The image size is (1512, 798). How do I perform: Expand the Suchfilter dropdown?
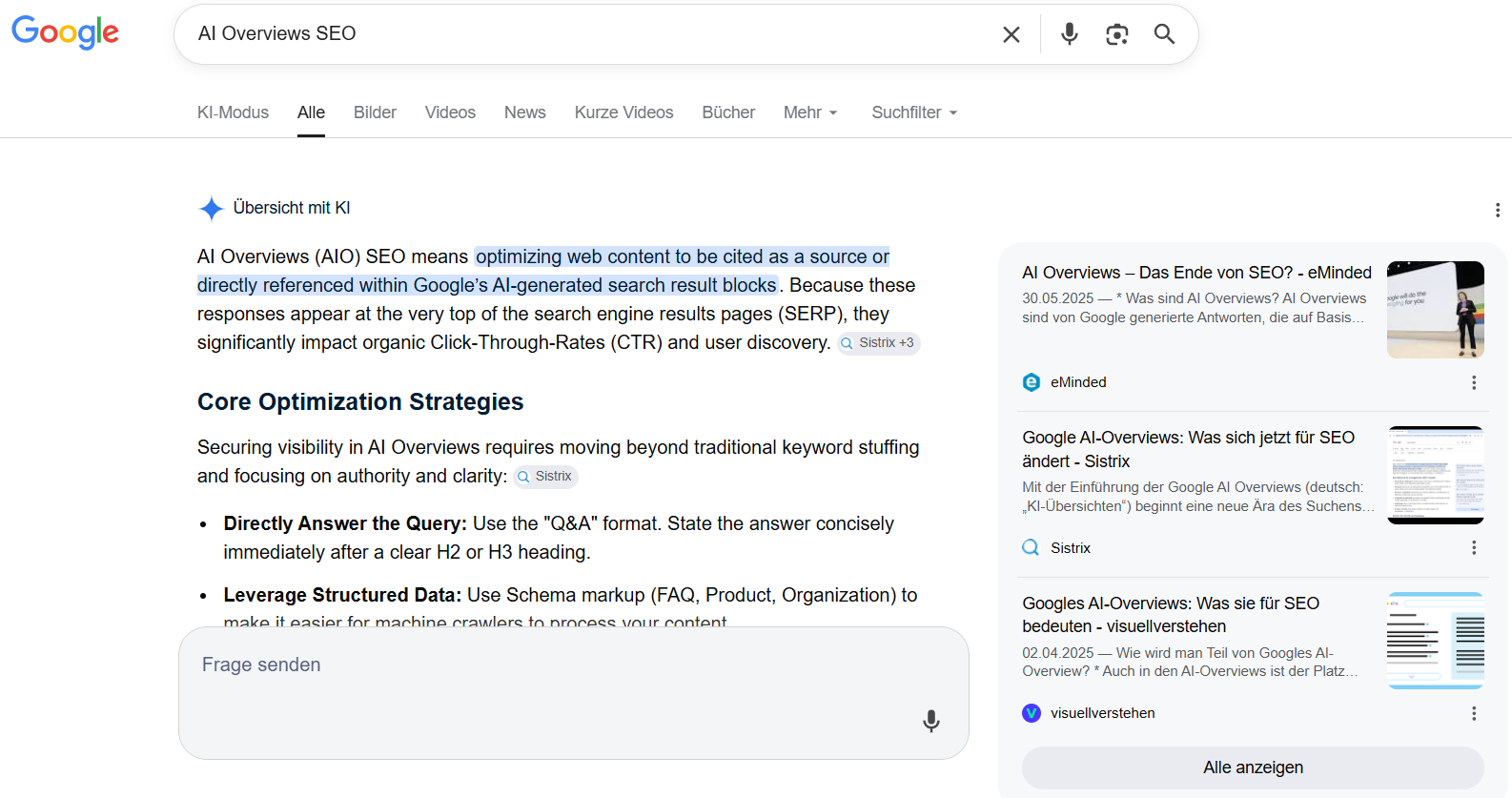click(x=914, y=113)
